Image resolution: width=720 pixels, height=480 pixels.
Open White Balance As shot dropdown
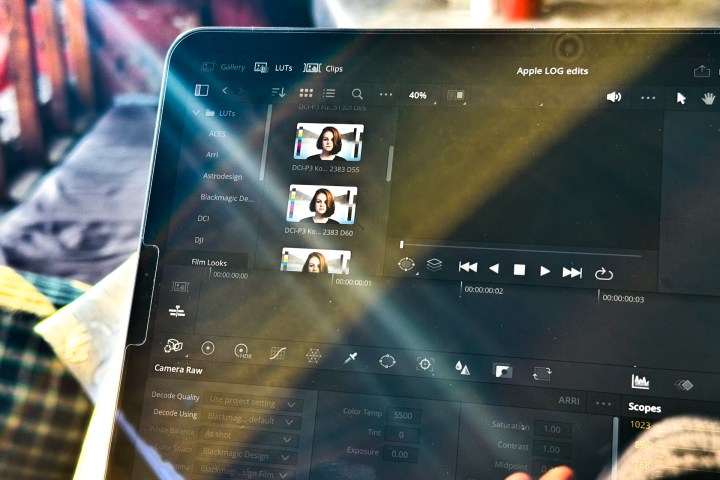pos(248,435)
